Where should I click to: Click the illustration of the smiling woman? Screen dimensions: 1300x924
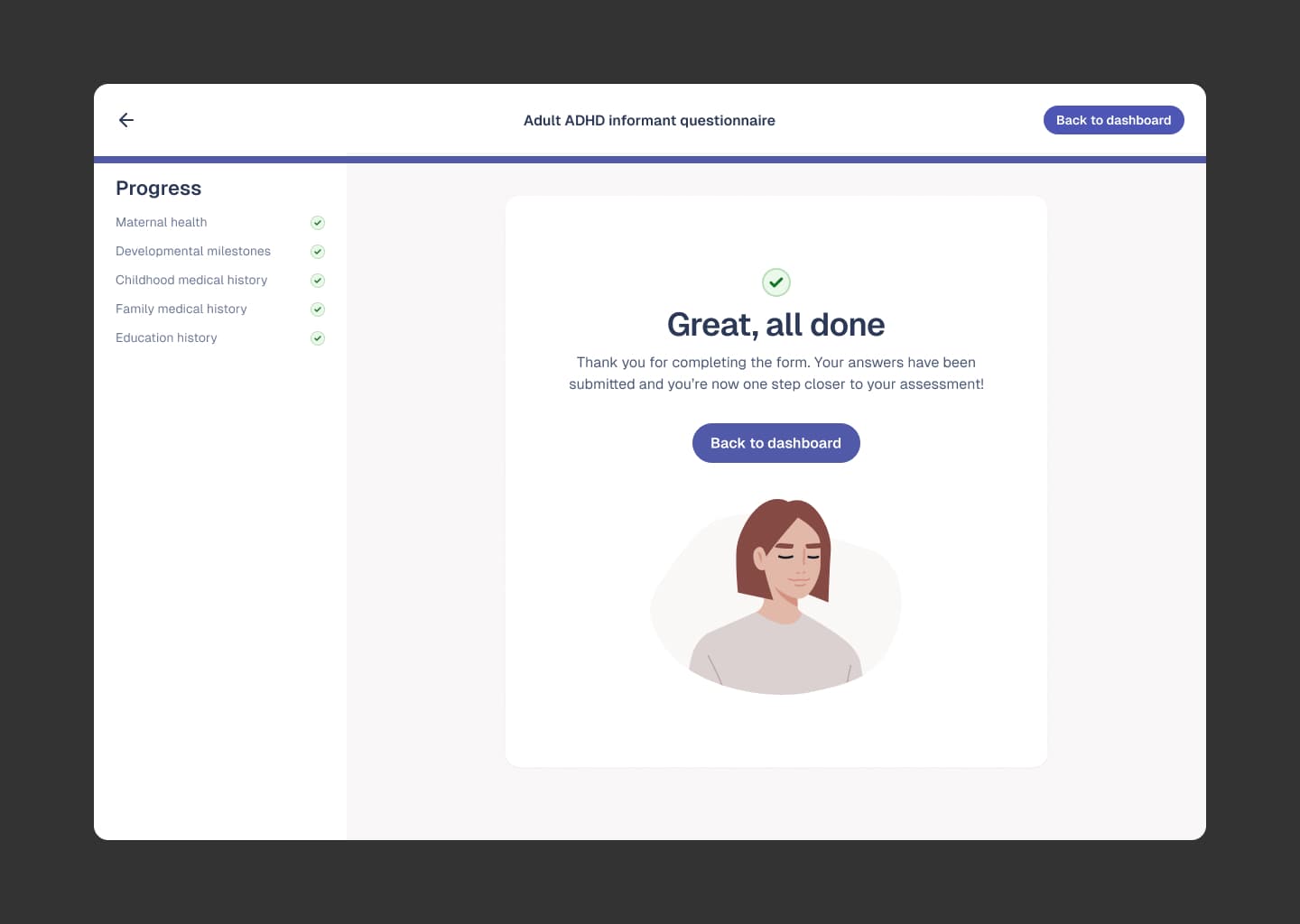[778, 596]
